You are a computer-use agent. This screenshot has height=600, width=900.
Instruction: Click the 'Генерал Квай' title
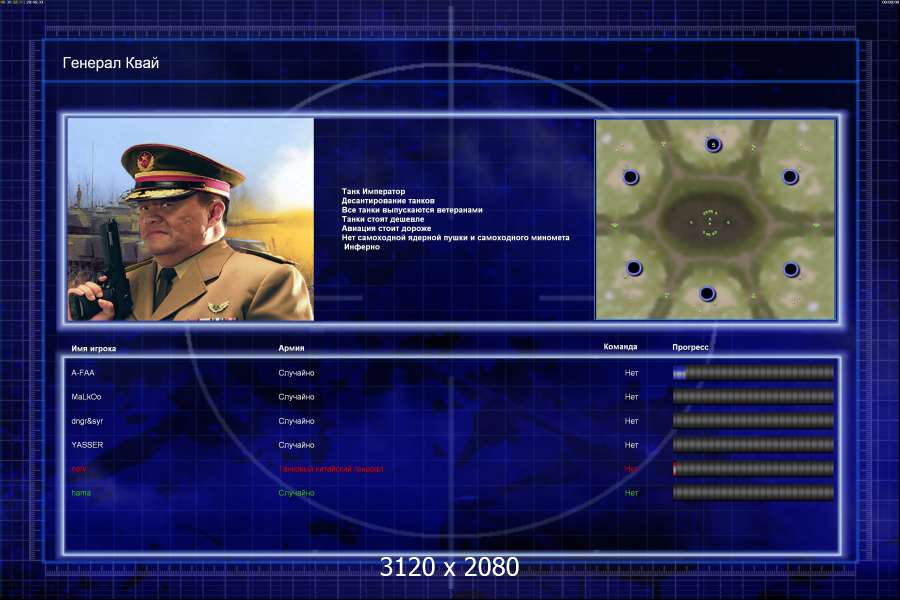point(110,63)
